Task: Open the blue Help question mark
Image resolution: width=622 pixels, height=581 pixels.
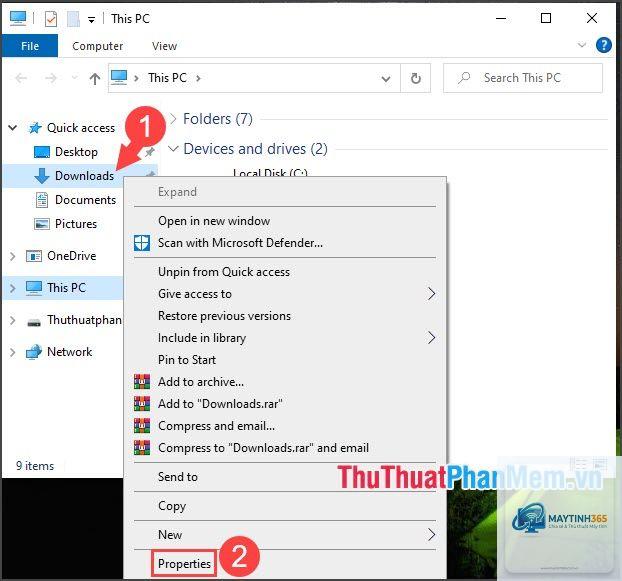Action: click(603, 45)
